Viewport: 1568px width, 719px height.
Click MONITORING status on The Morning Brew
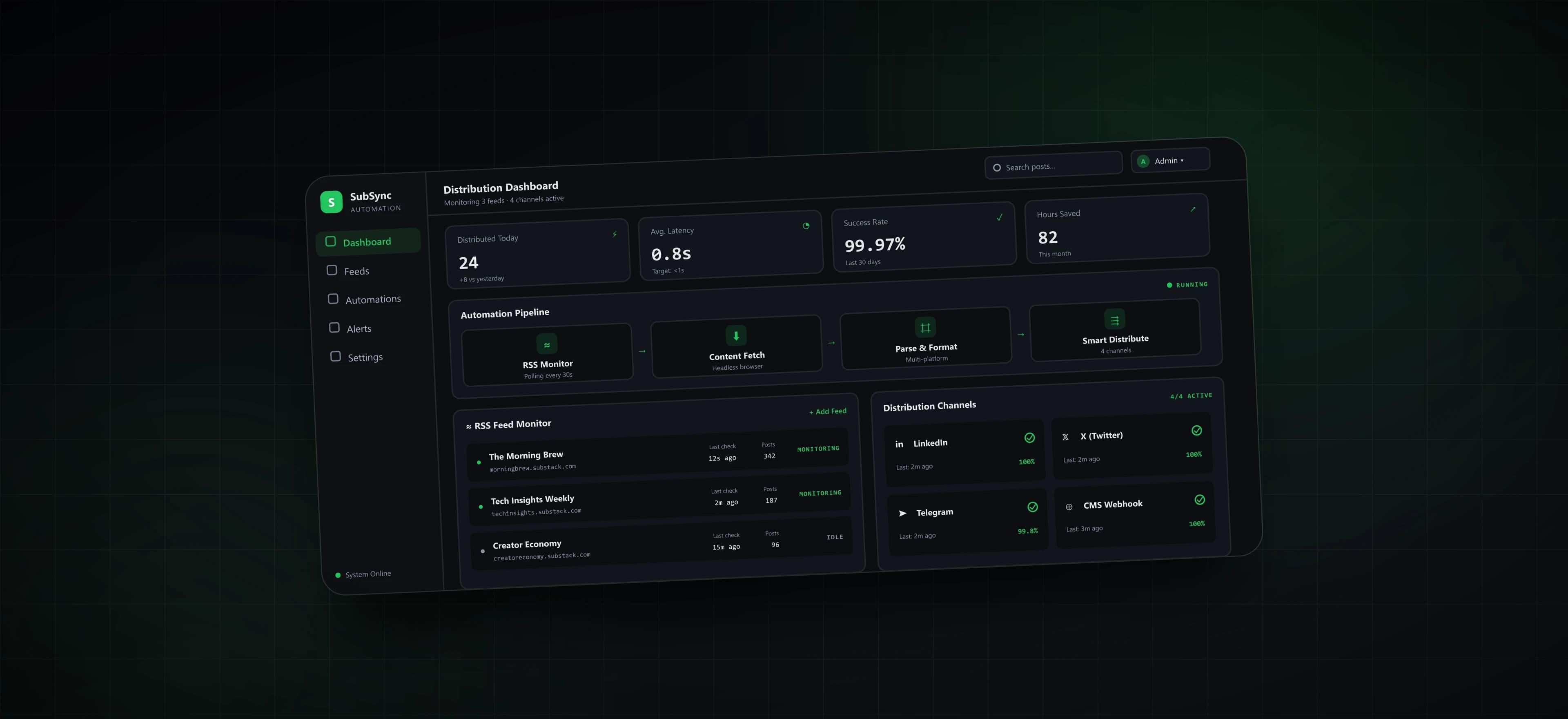pyautogui.click(x=818, y=449)
